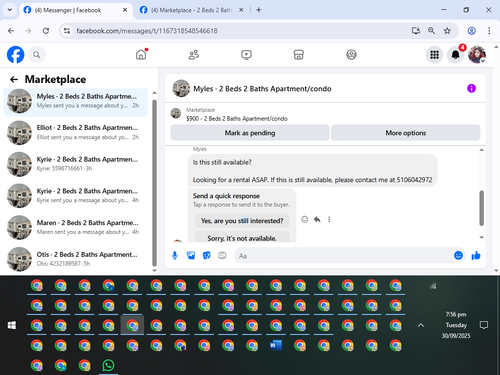500x375 pixels.
Task: Open the Windows Start button
Action: pyautogui.click(x=12, y=325)
